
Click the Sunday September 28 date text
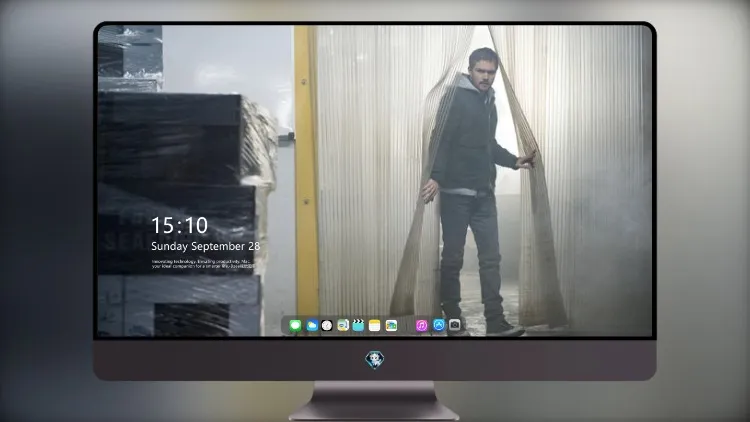coord(206,246)
